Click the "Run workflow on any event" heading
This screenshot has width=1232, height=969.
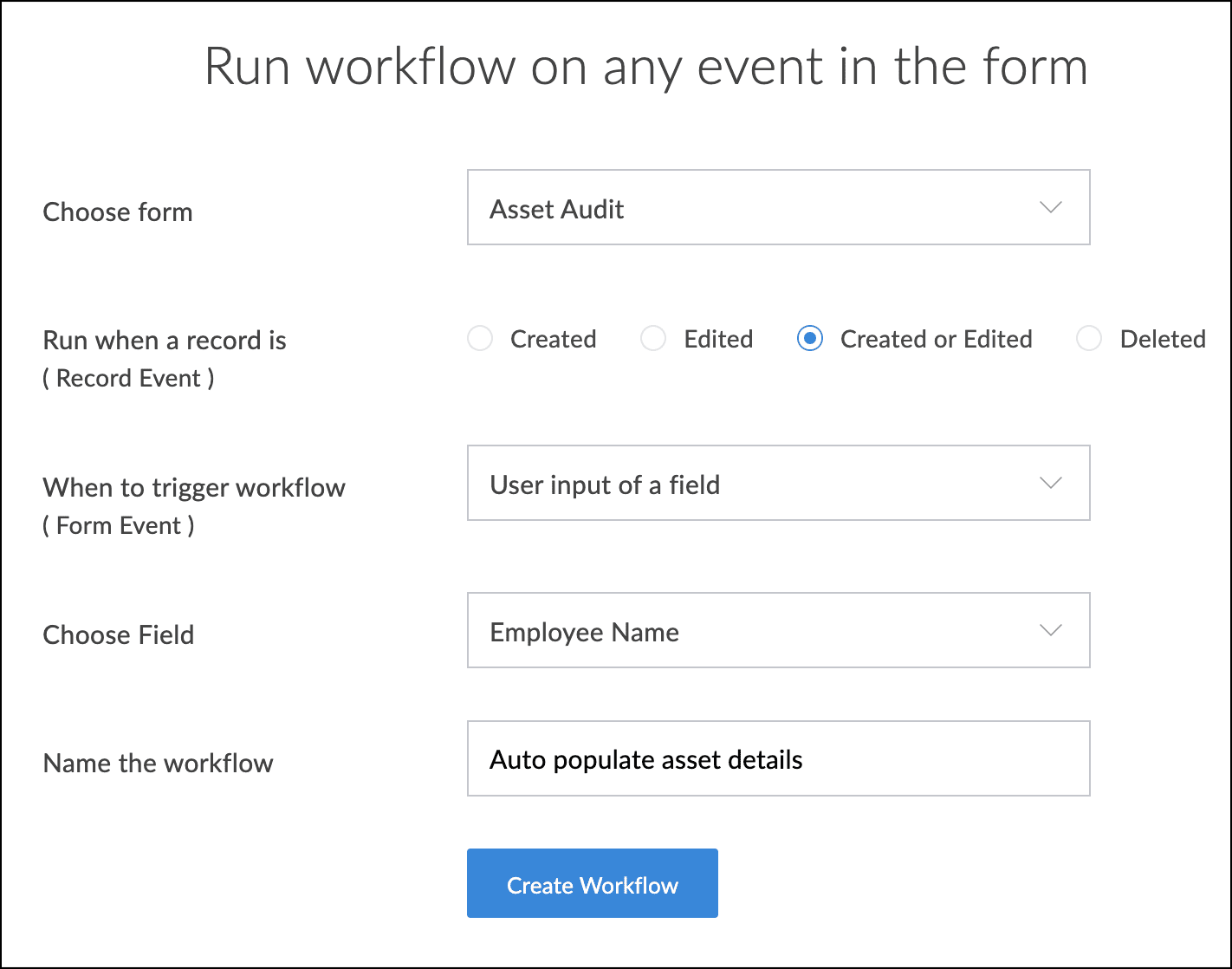(x=645, y=68)
